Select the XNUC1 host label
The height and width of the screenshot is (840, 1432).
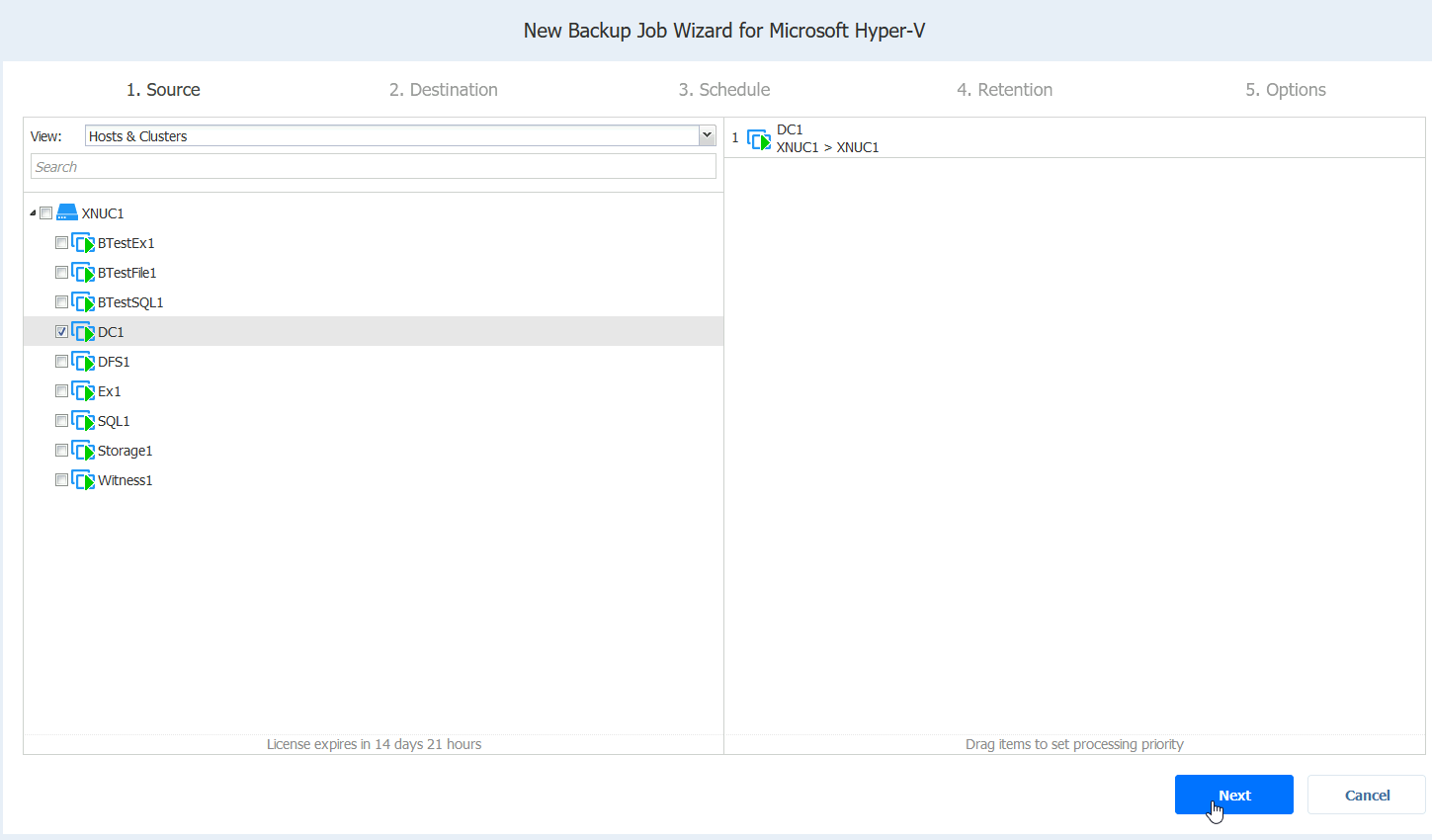(103, 213)
